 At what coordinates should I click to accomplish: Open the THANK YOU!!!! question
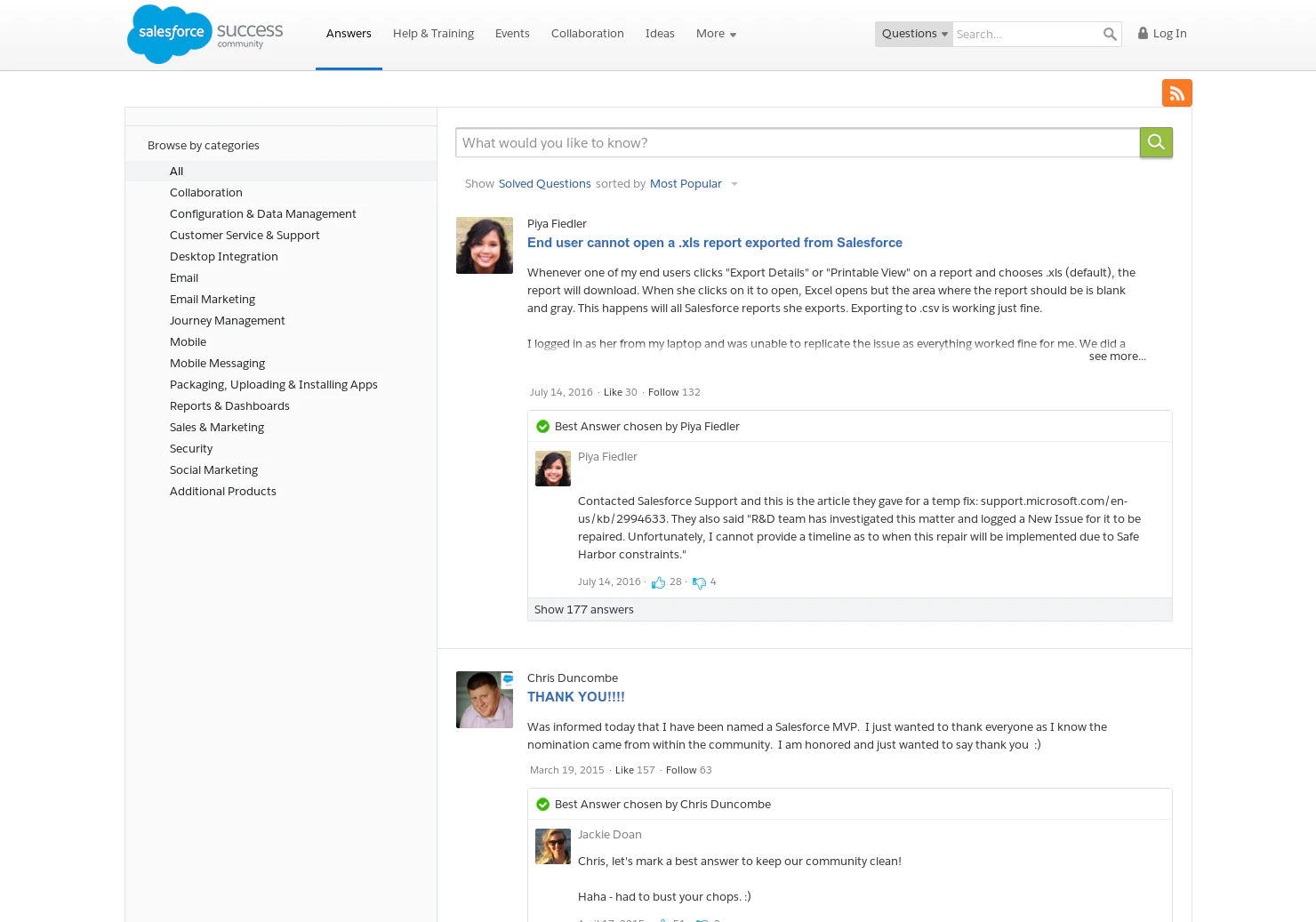pyautogui.click(x=576, y=697)
